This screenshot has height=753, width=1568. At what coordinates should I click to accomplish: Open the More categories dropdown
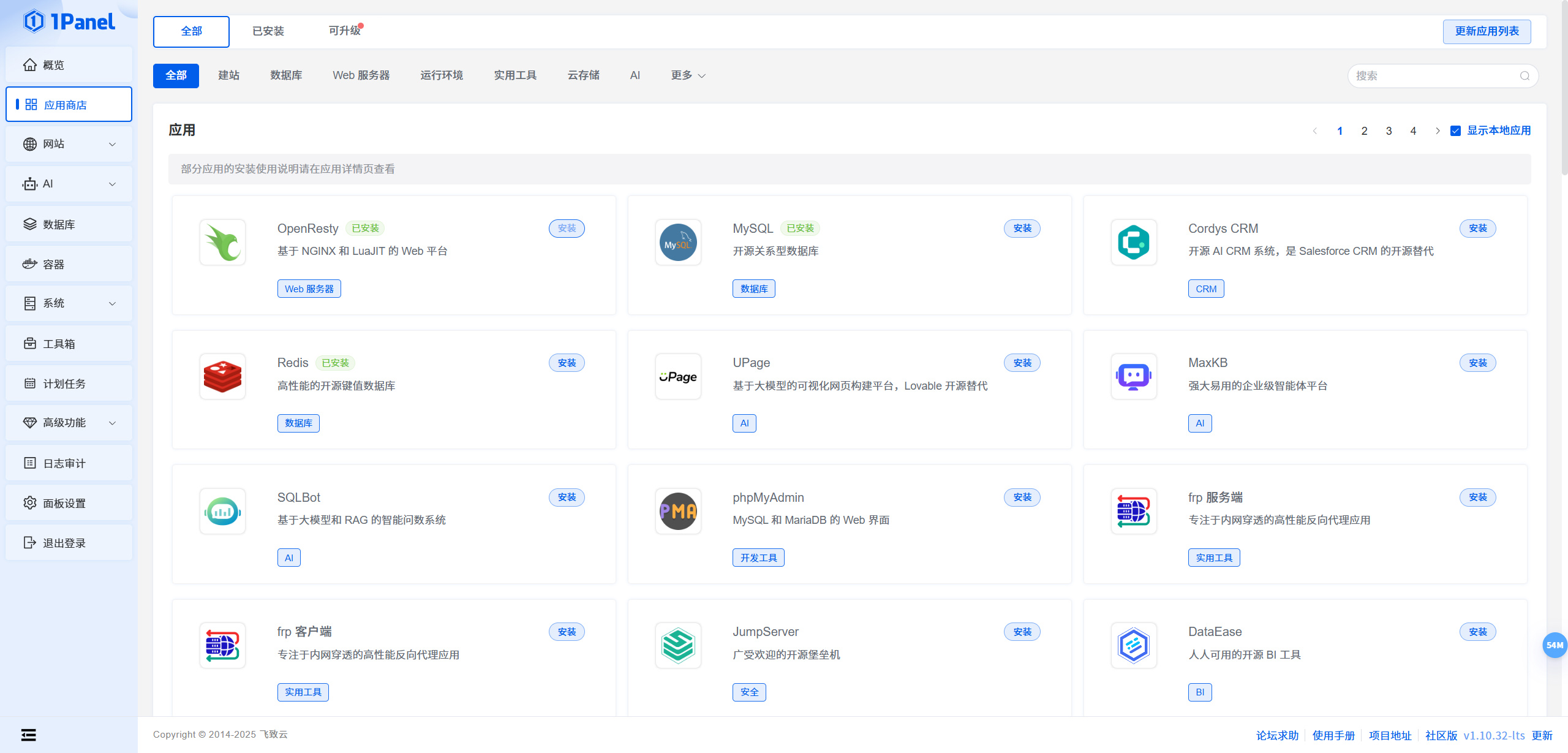[x=688, y=75]
